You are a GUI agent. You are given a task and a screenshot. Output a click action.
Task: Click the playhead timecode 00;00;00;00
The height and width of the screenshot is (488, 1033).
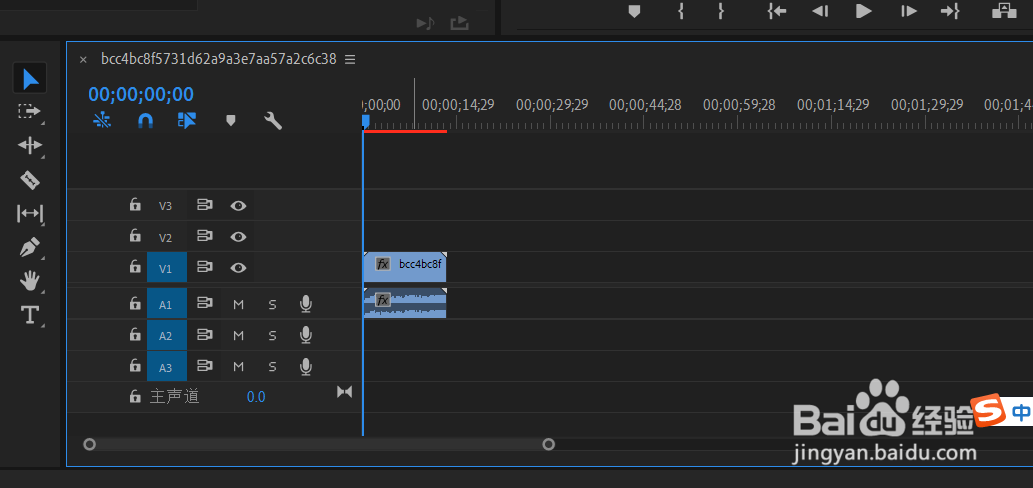tap(141, 94)
